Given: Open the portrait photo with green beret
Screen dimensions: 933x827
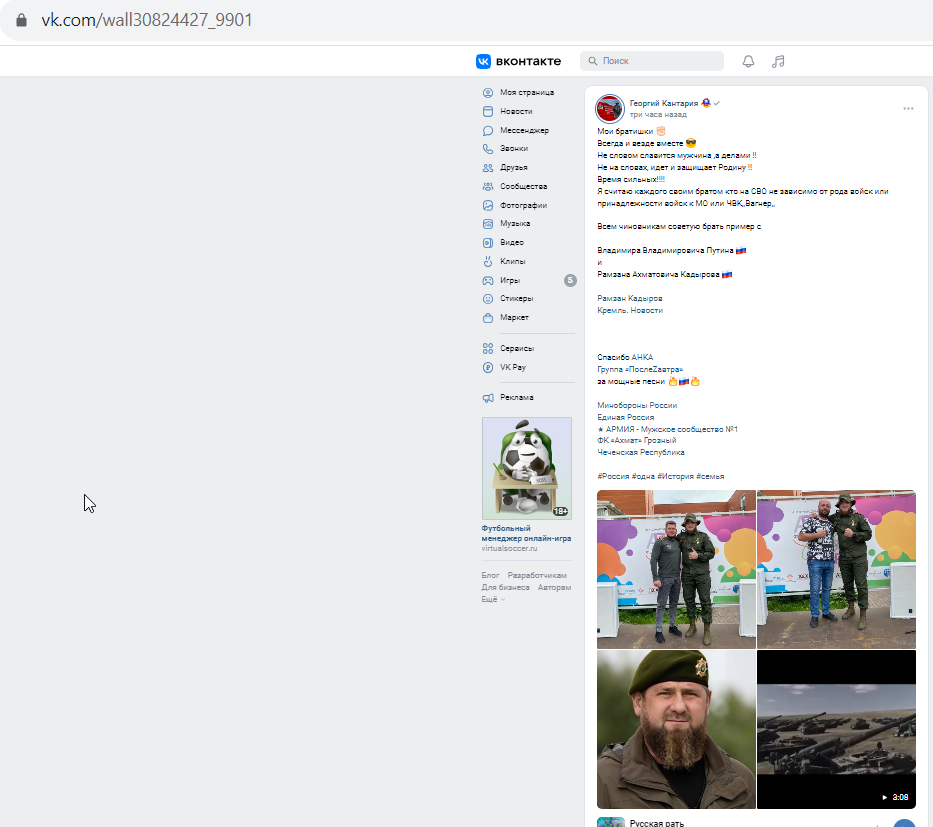Looking at the screenshot, I should [x=676, y=729].
